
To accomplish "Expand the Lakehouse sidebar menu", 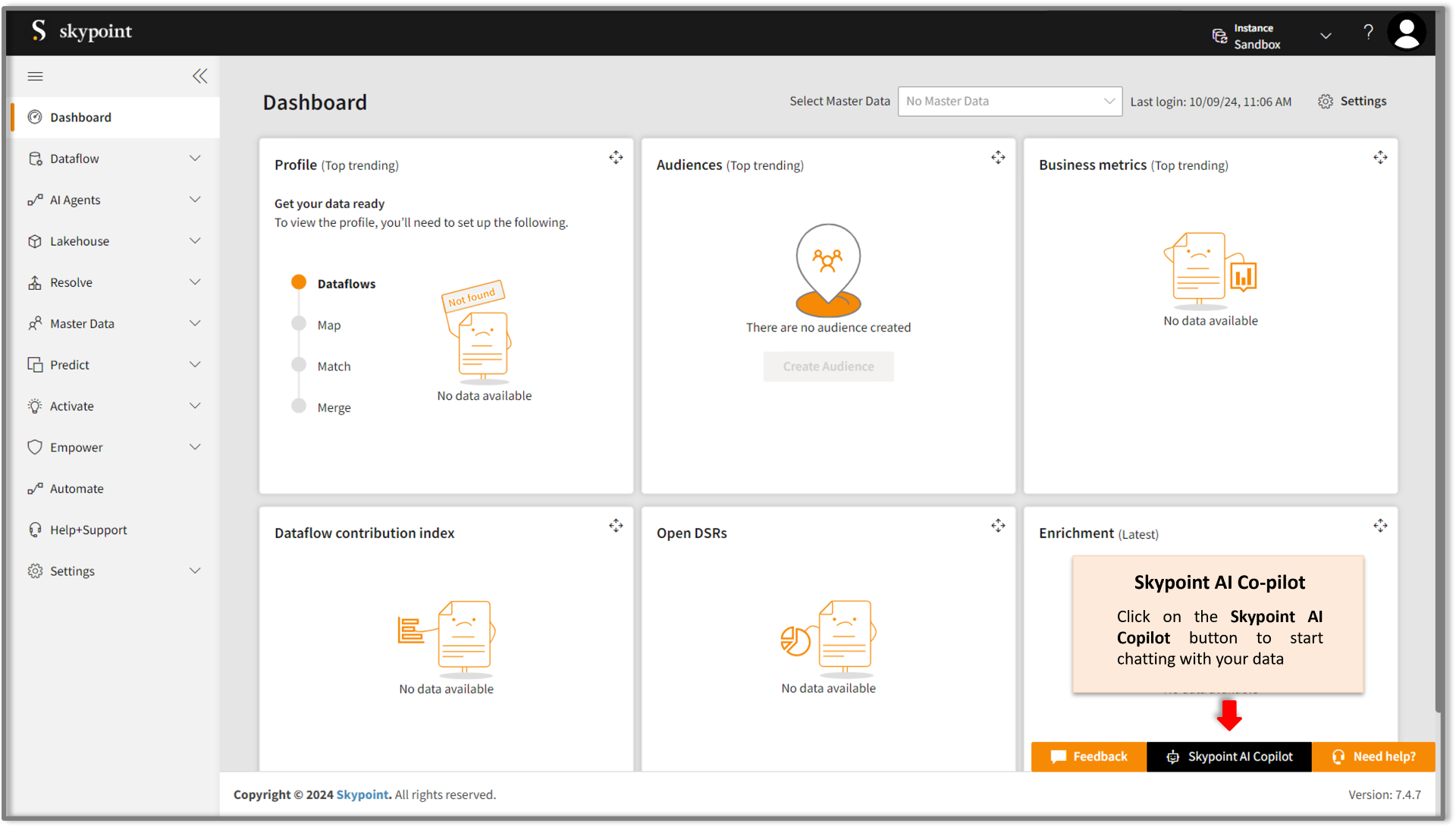I will (114, 241).
